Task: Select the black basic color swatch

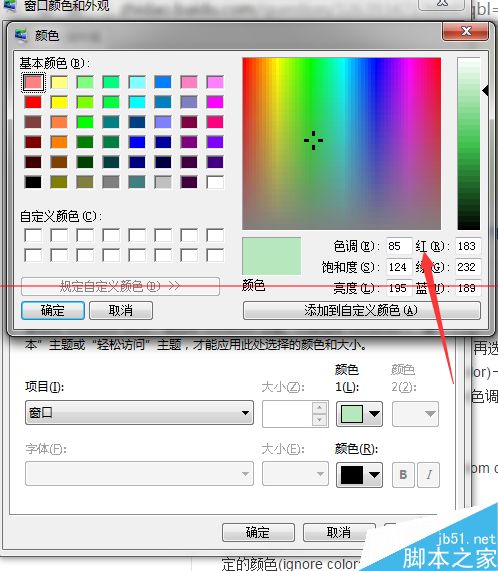Action: pyautogui.click(x=33, y=182)
